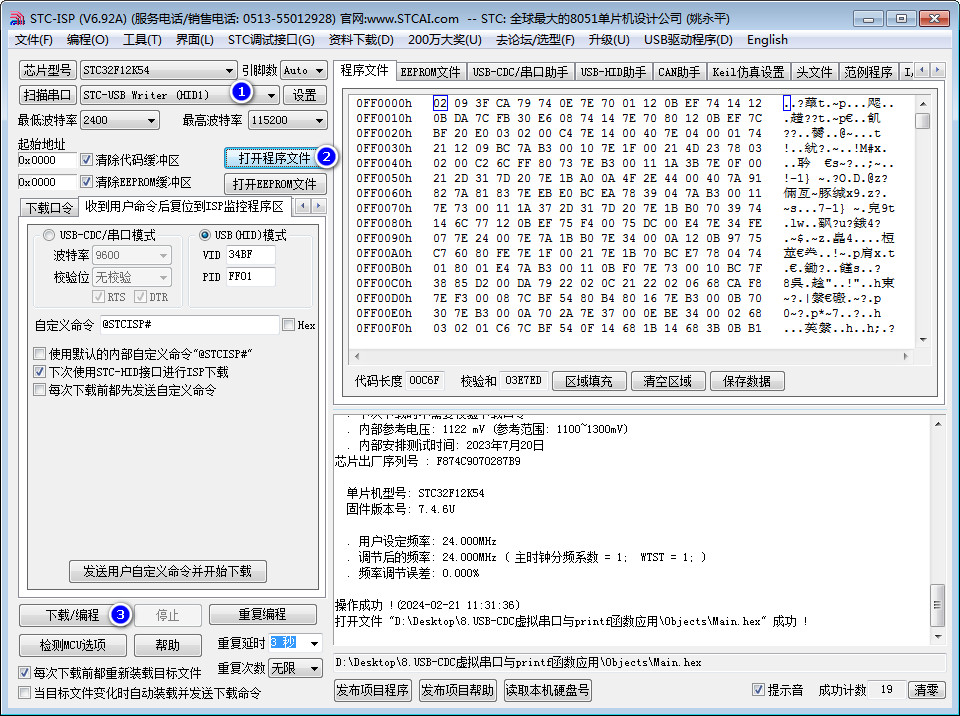Image resolution: width=960 pixels, height=716 pixels.
Task: Open 重复次数 无限 dropdown
Action: [x=314, y=668]
